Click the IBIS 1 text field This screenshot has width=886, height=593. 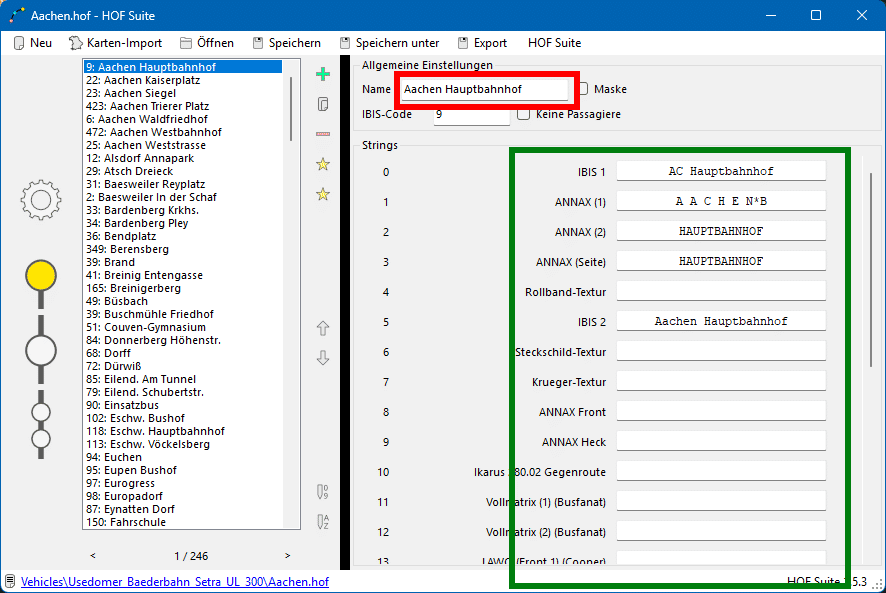pos(721,171)
